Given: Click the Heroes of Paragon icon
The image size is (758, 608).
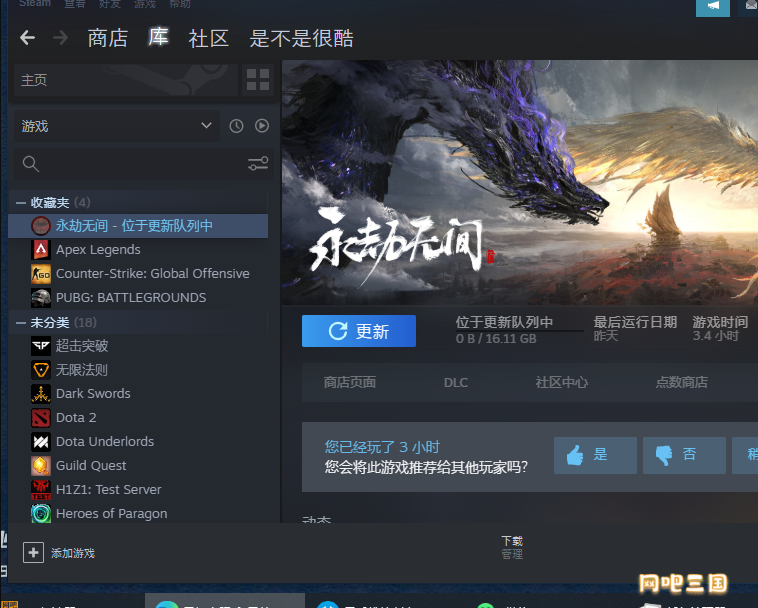Looking at the screenshot, I should (41, 513).
